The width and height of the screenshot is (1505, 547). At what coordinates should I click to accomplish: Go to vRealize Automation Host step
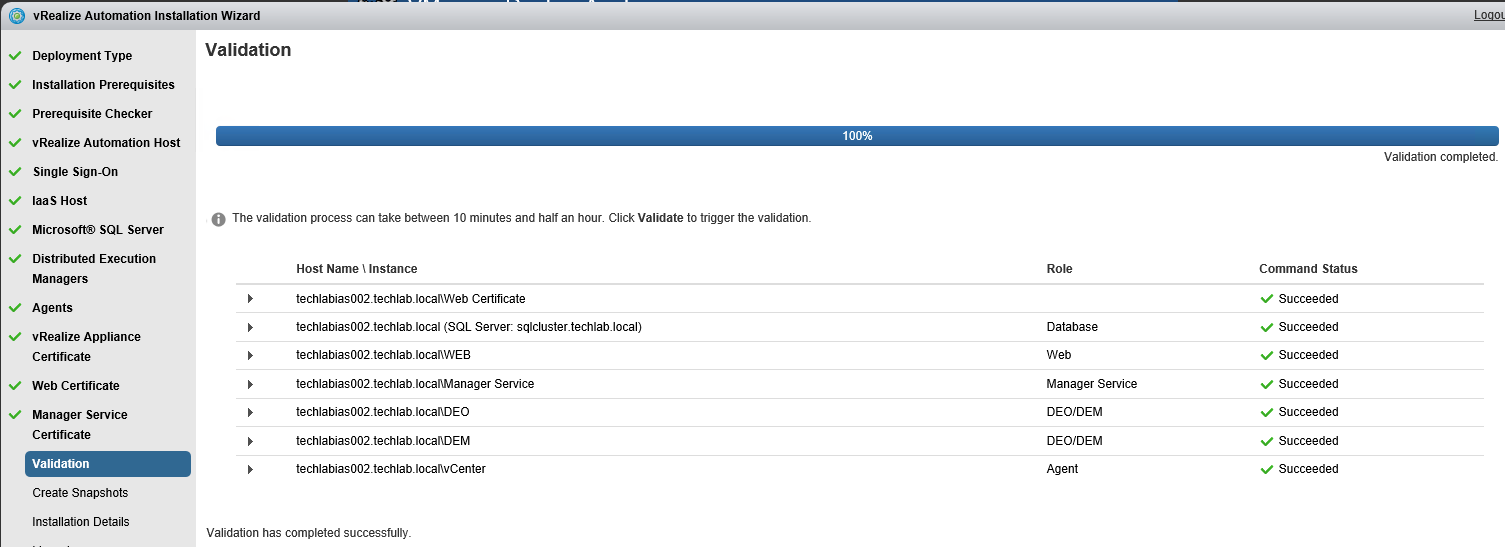(x=106, y=143)
